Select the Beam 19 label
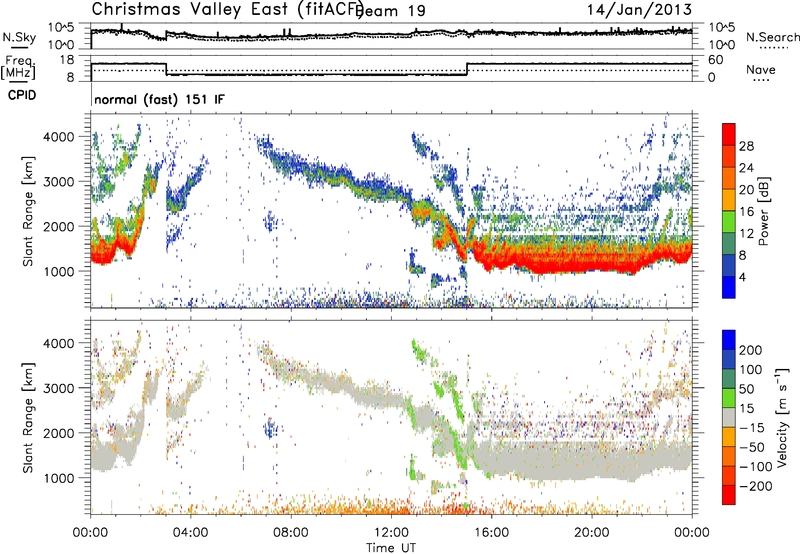 click(x=390, y=11)
